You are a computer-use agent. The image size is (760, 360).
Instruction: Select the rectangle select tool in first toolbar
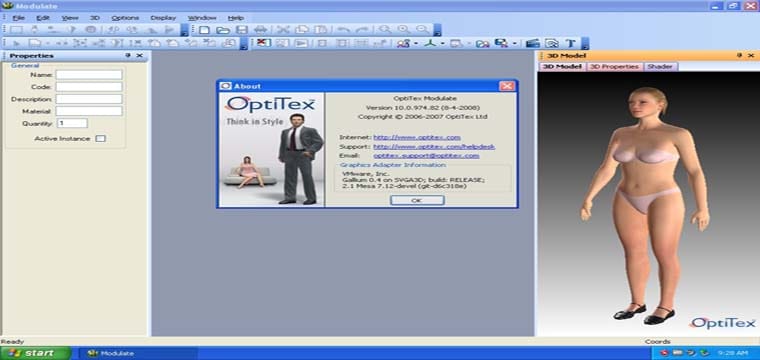(x=16, y=30)
